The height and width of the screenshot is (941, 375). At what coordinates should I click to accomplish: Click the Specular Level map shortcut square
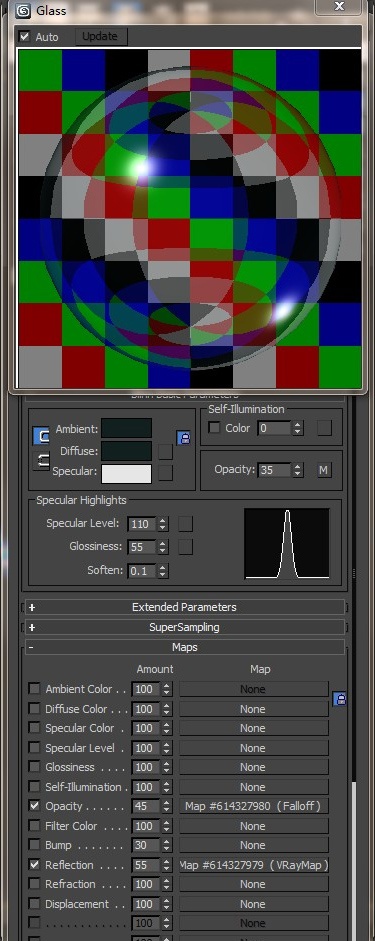[185, 524]
